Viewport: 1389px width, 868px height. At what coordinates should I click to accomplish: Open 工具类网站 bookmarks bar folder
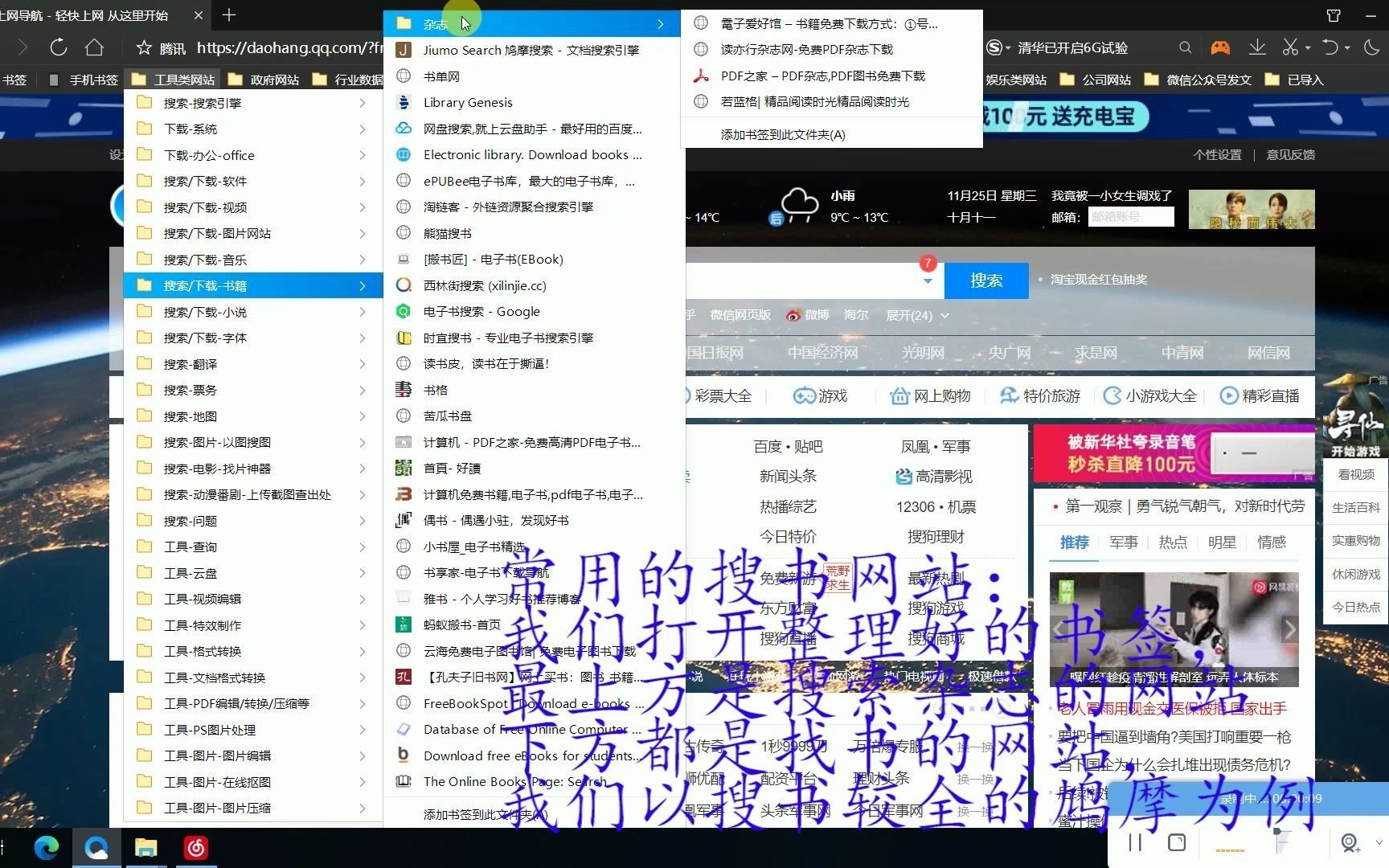click(174, 80)
